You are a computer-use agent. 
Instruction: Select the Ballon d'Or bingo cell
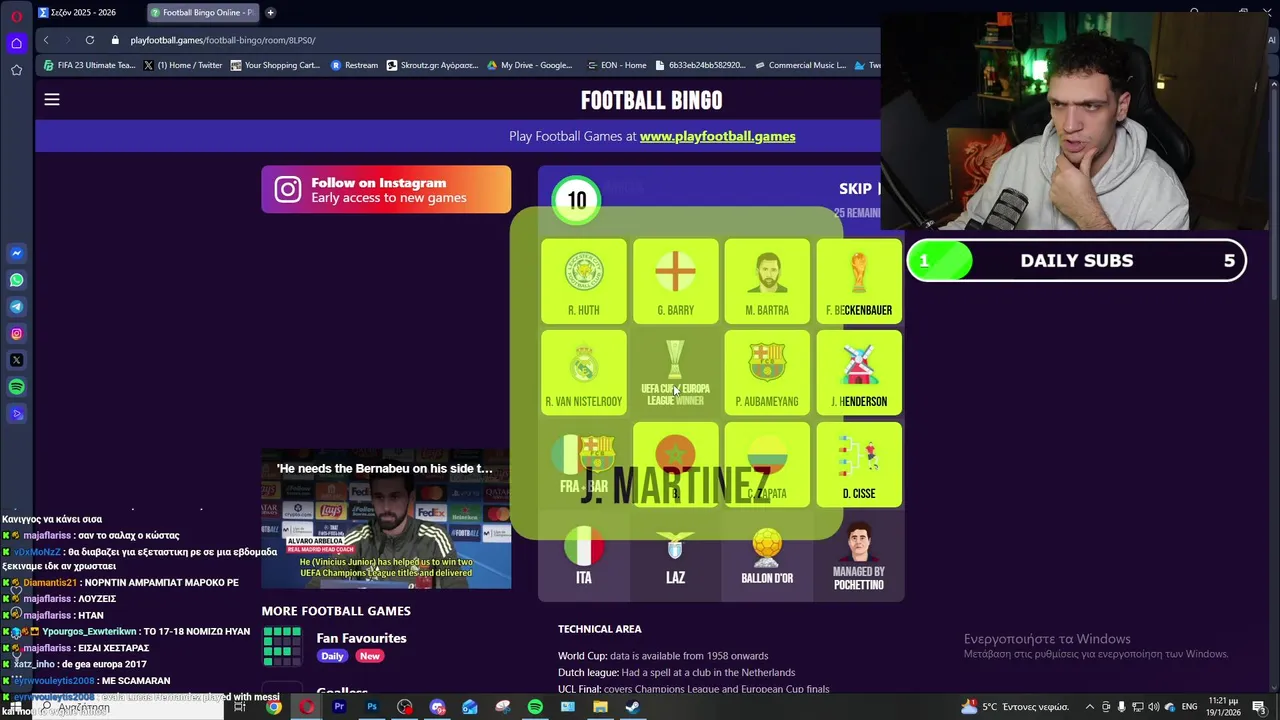(767, 557)
